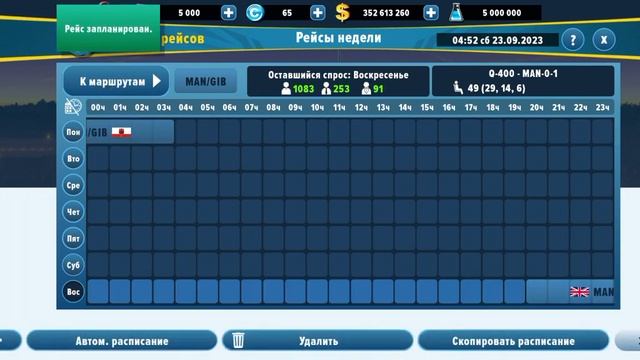This screenshot has width=640, height=360.
Task: Click the 12ч hour column header
Action: click(x=361, y=107)
